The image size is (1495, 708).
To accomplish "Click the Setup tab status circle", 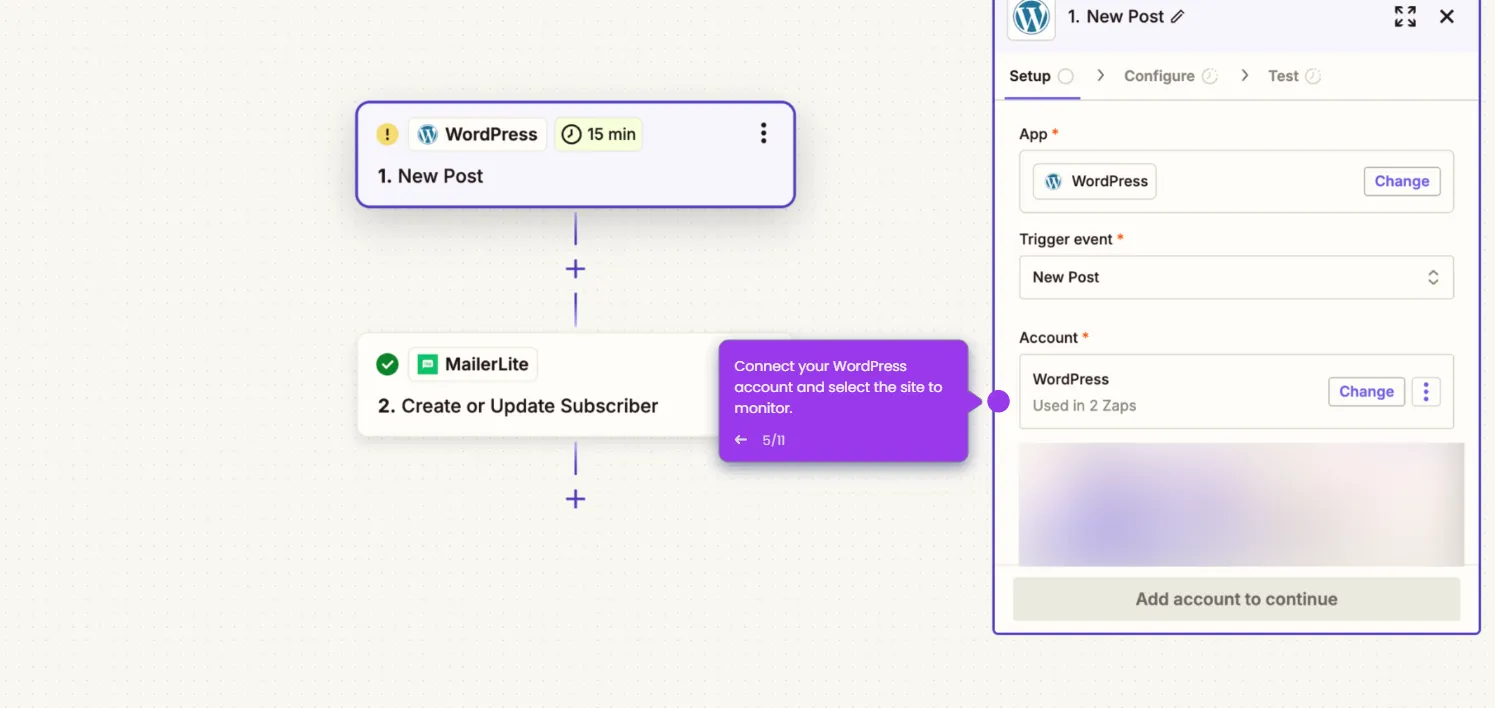I will (1066, 76).
